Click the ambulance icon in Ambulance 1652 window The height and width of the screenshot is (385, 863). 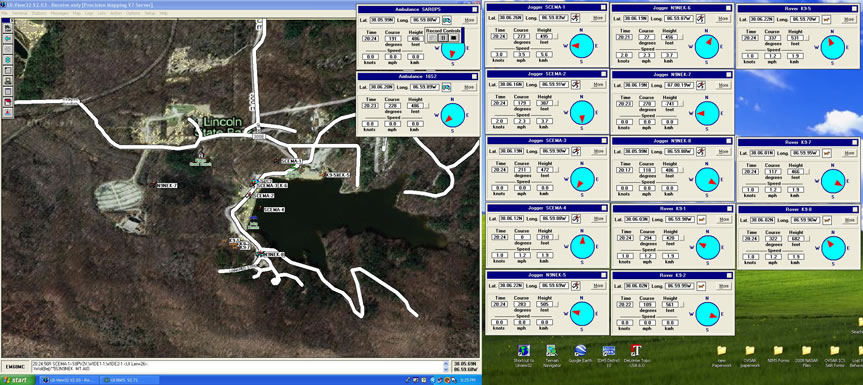(447, 86)
